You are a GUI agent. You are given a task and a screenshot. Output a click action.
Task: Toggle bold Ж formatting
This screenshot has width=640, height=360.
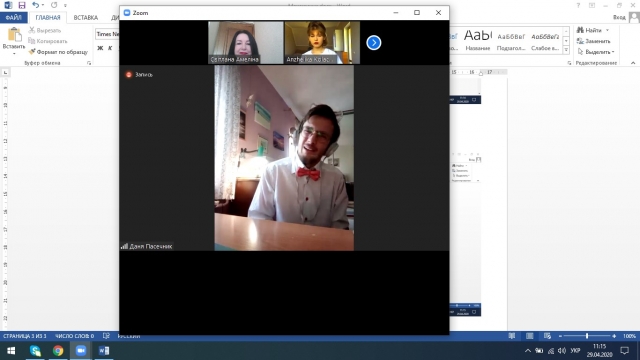click(100, 48)
